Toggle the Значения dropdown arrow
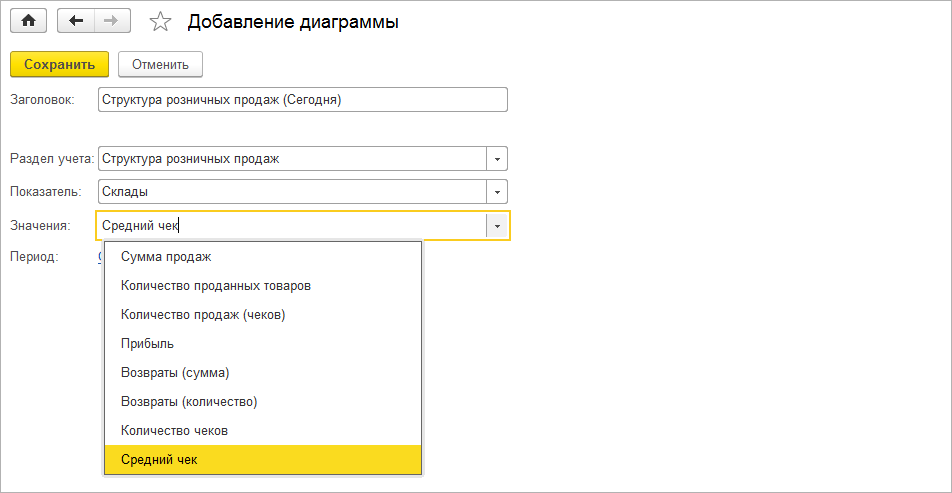 click(x=497, y=226)
